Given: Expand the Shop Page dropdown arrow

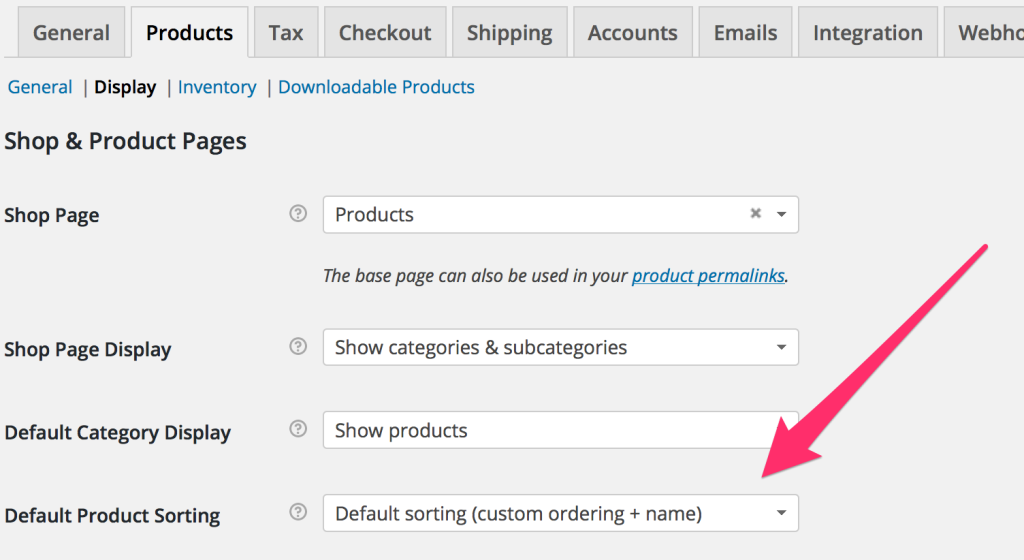Looking at the screenshot, I should [781, 214].
